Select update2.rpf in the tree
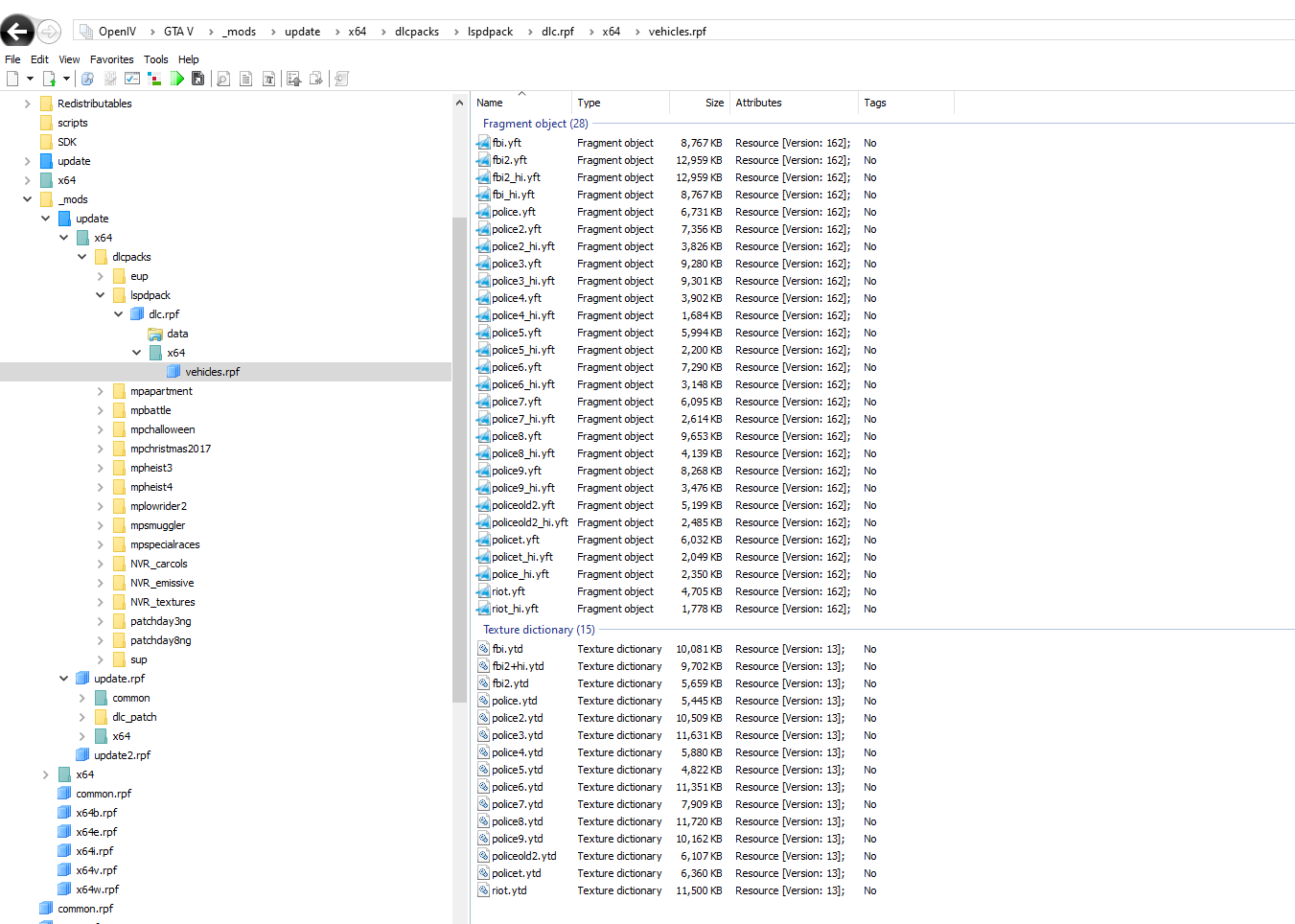 122,755
